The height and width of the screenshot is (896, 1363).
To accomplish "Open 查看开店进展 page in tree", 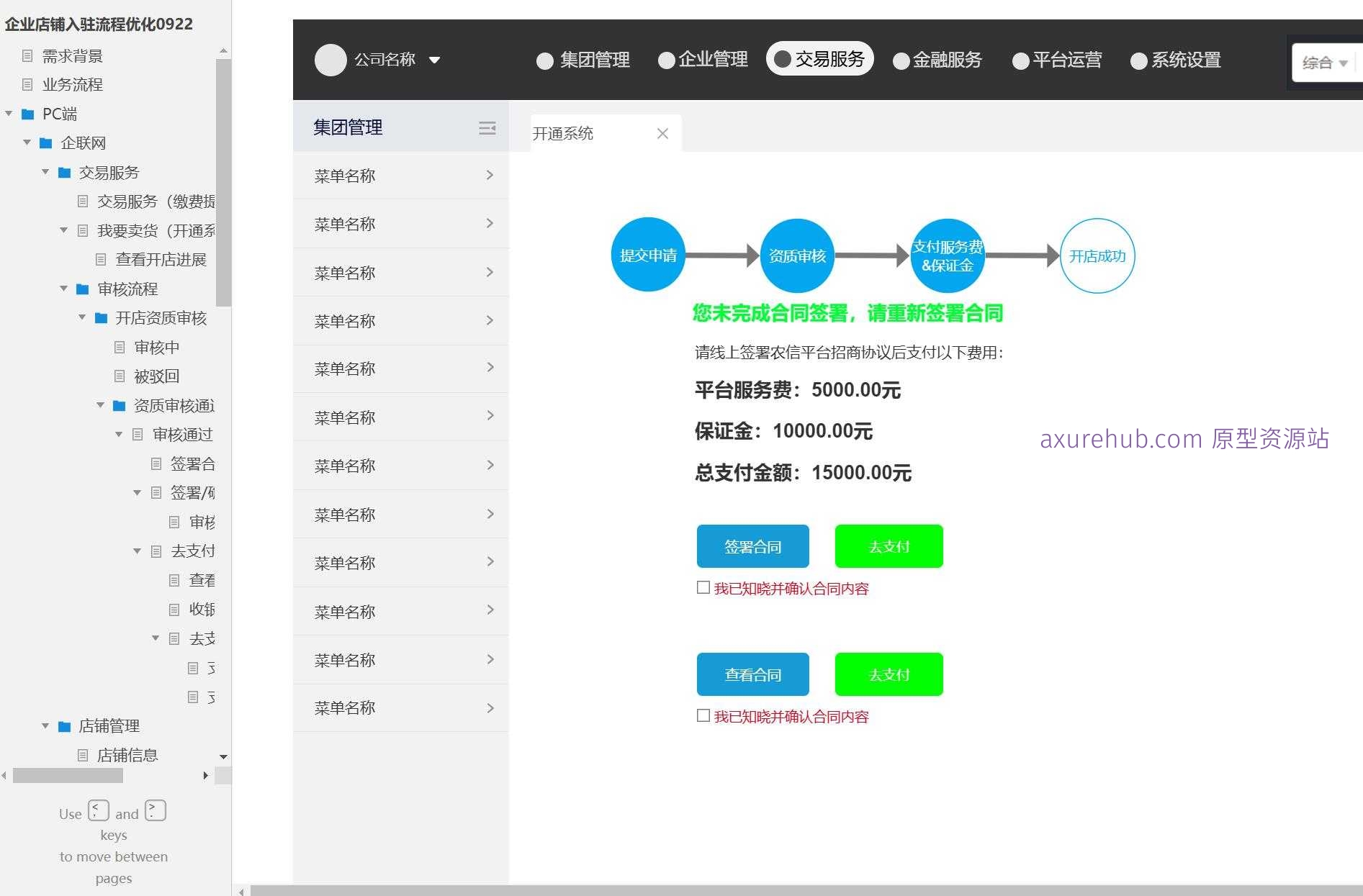I will pos(161,259).
